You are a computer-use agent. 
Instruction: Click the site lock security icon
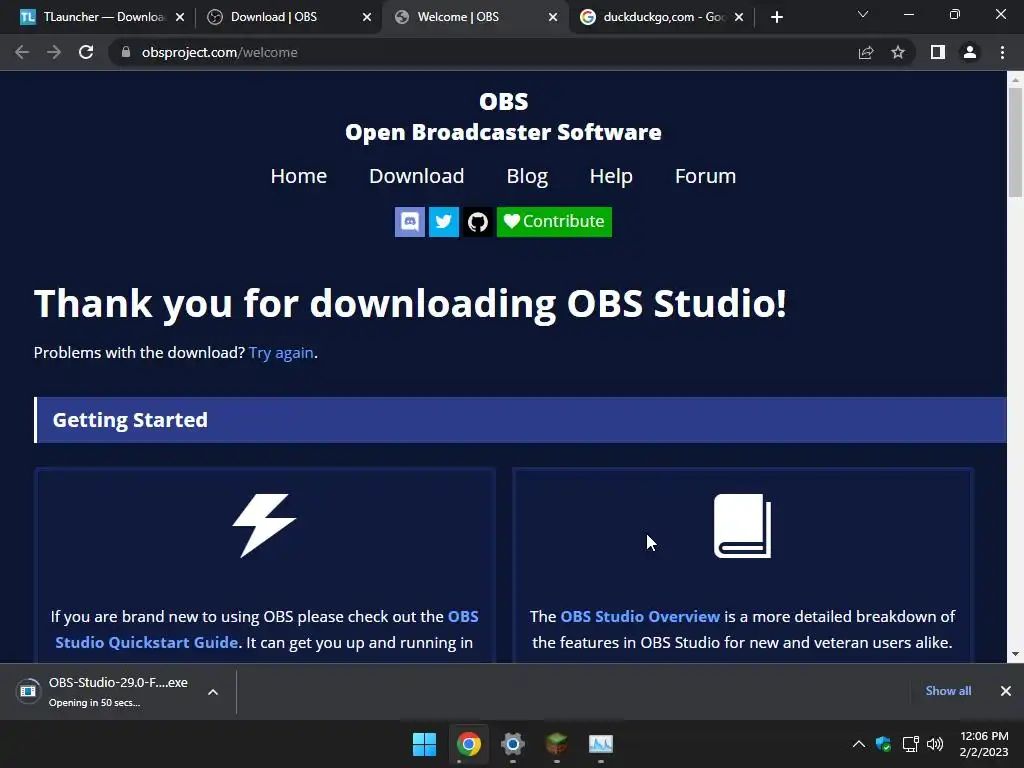(126, 52)
